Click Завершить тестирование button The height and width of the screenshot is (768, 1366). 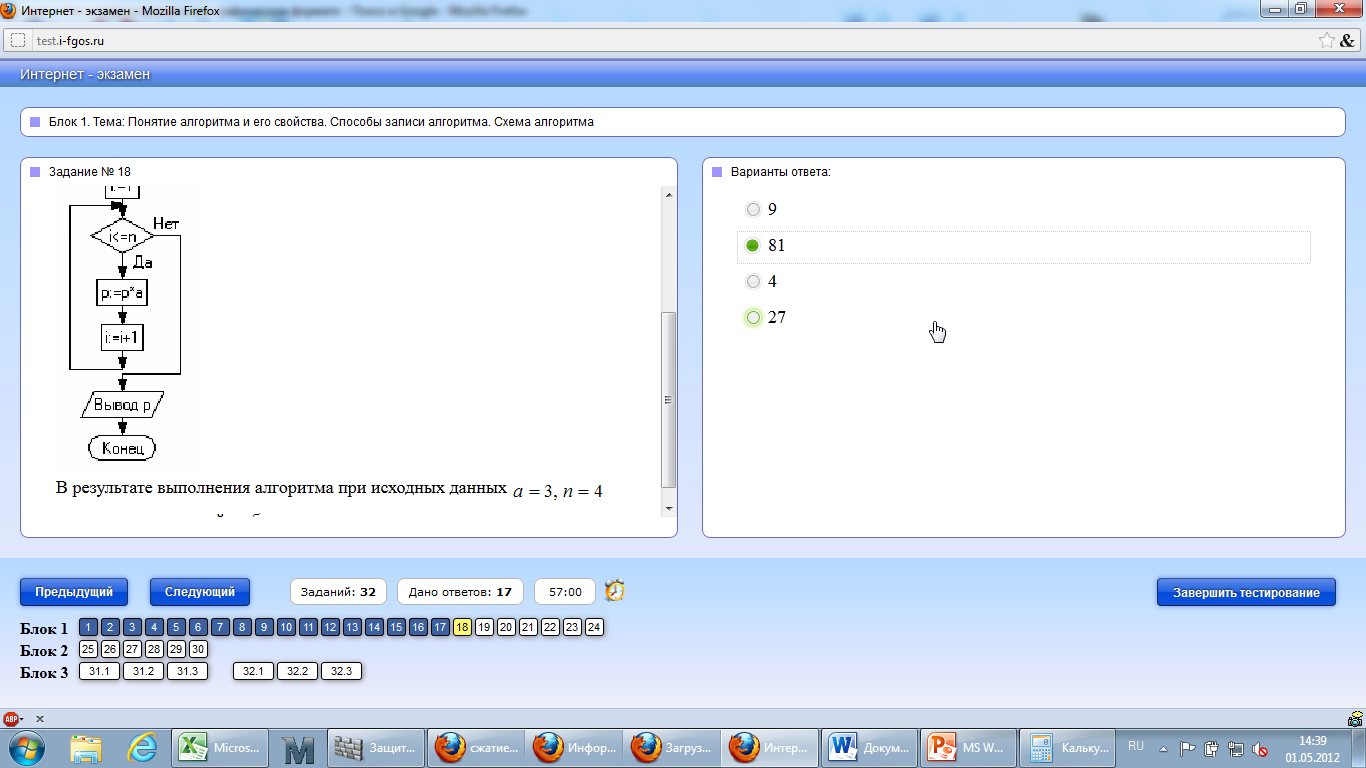tap(1246, 592)
